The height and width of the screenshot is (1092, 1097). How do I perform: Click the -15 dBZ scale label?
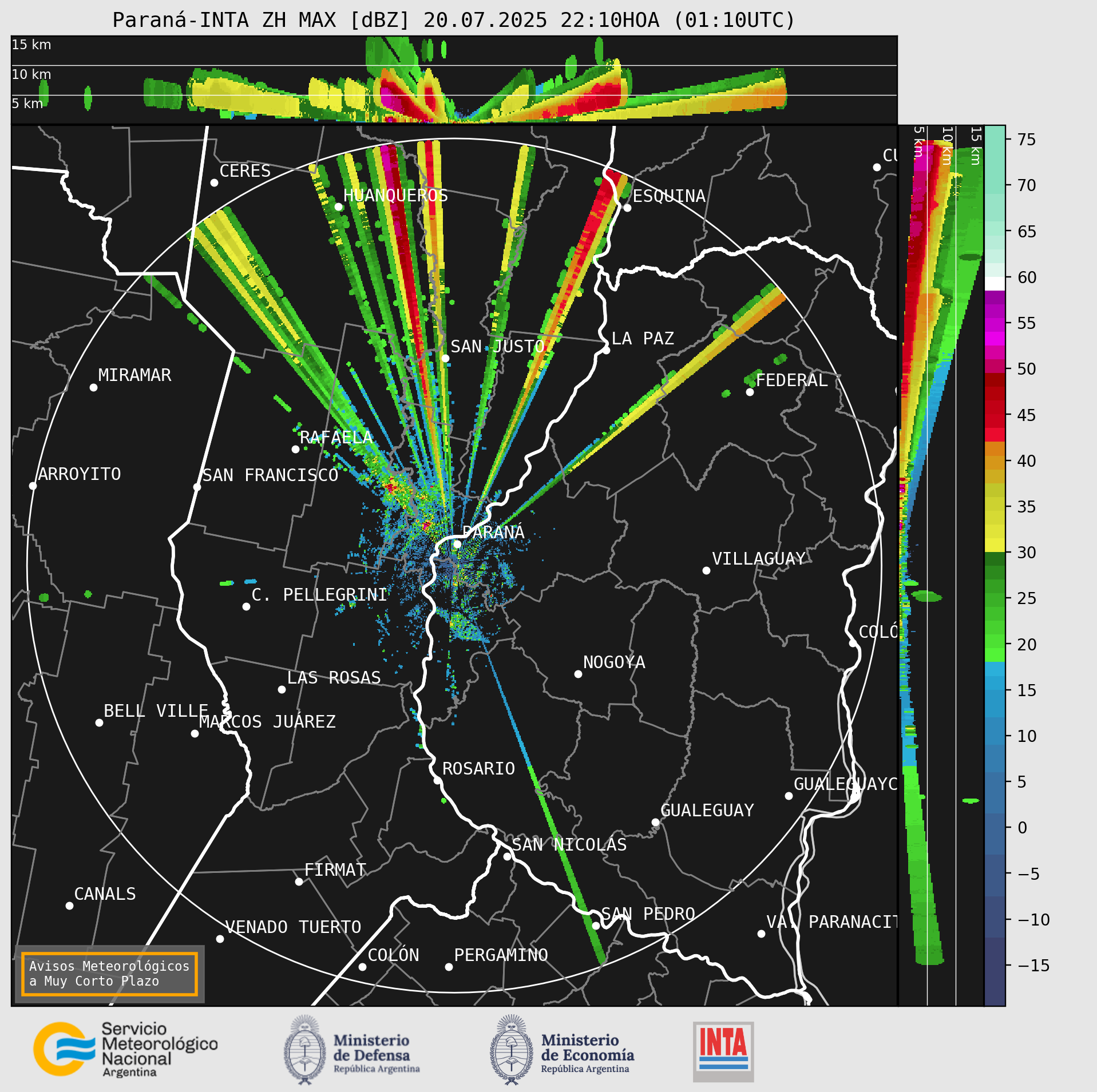coord(1033,965)
